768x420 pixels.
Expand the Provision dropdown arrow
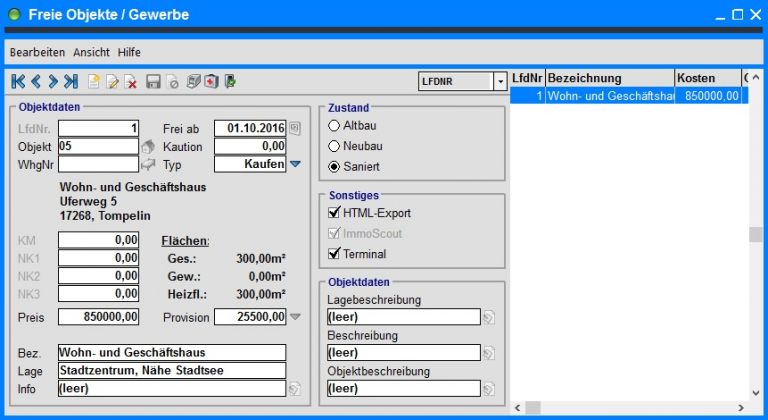point(295,317)
